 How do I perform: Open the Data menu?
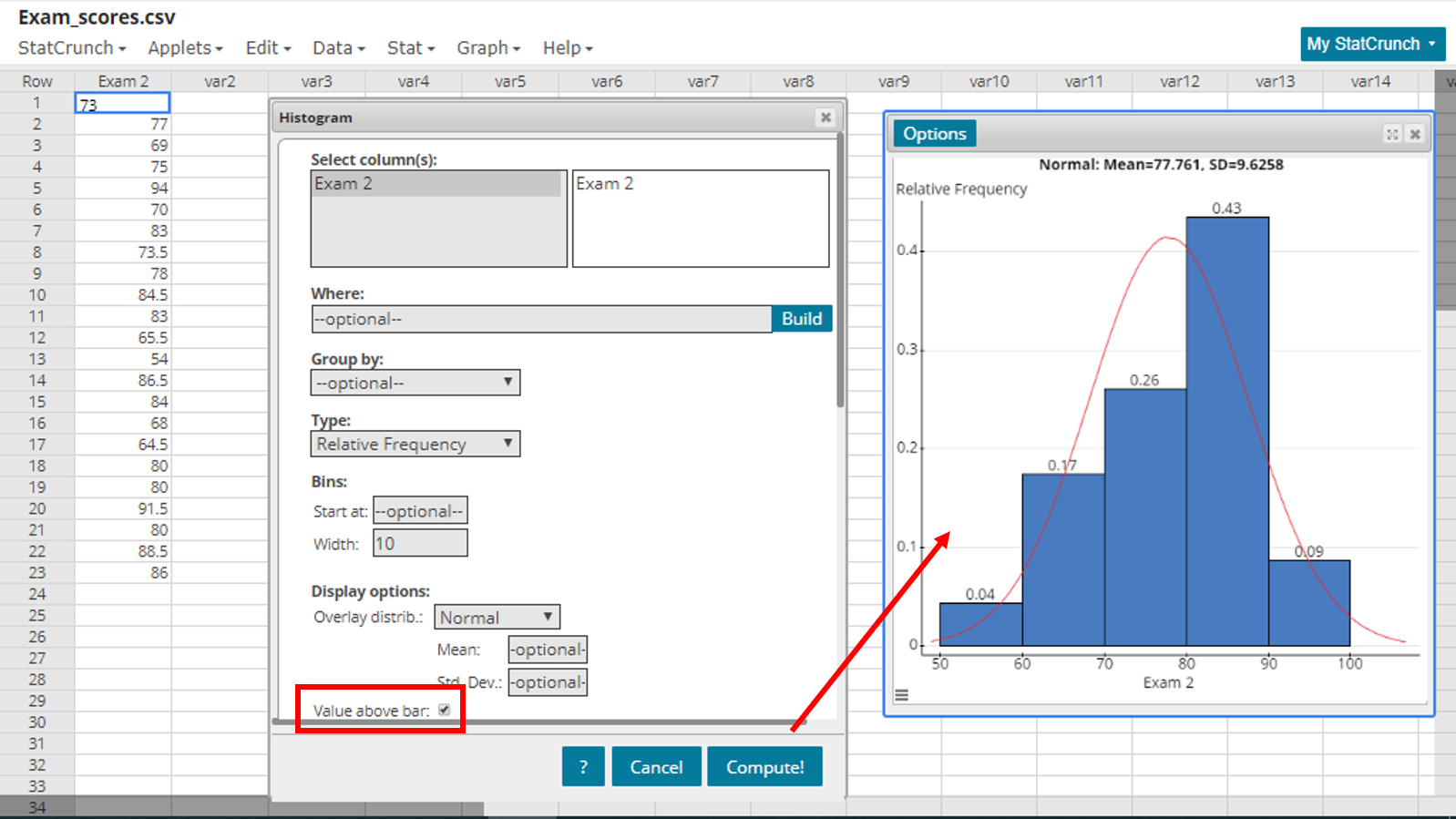click(x=338, y=47)
